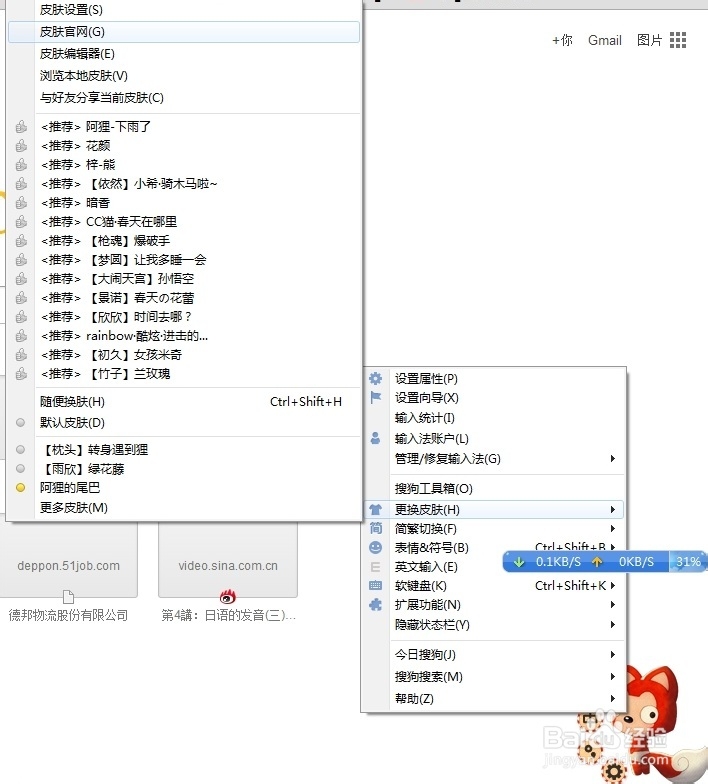Click the flag icon beside 设置向导(X)
The height and width of the screenshot is (784, 708).
coord(376,398)
